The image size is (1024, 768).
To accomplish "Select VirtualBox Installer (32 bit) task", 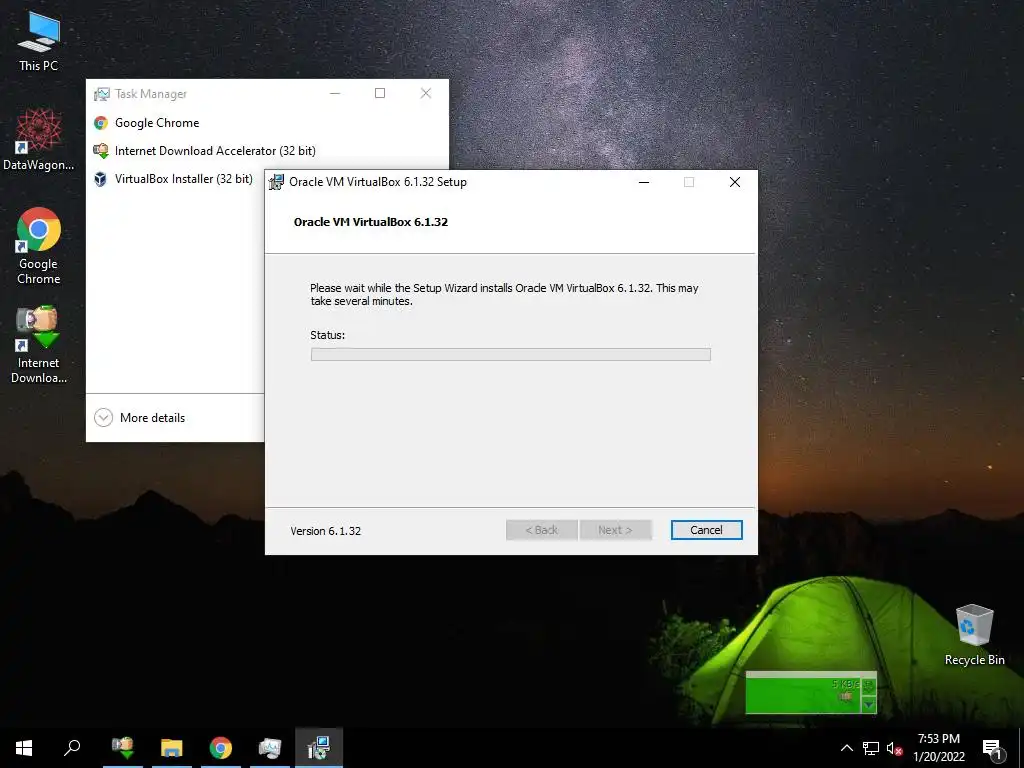I will (176, 179).
